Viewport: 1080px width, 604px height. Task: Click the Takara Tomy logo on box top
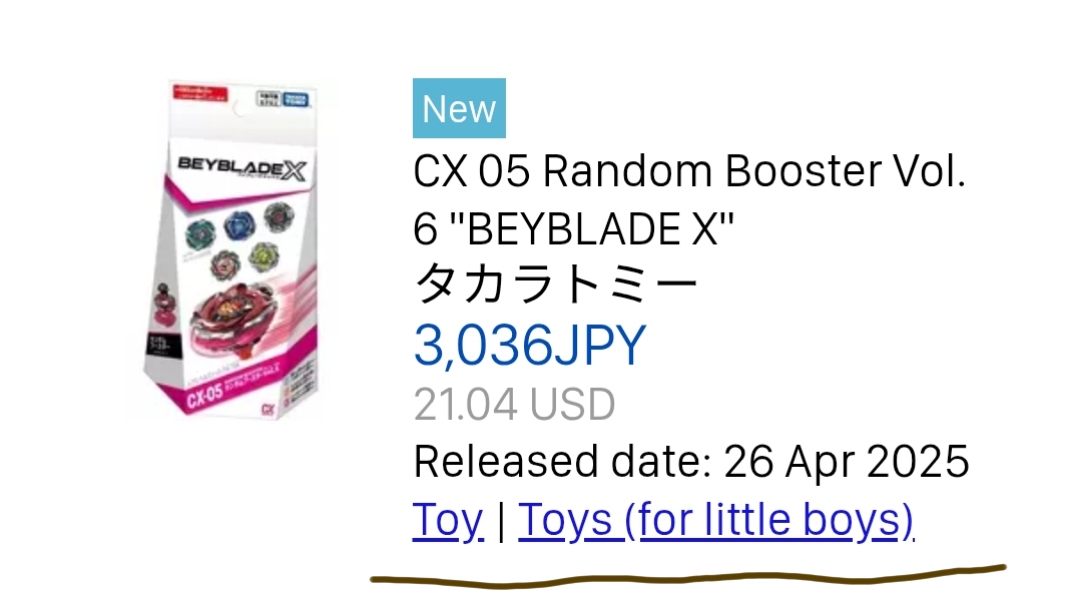[295, 100]
